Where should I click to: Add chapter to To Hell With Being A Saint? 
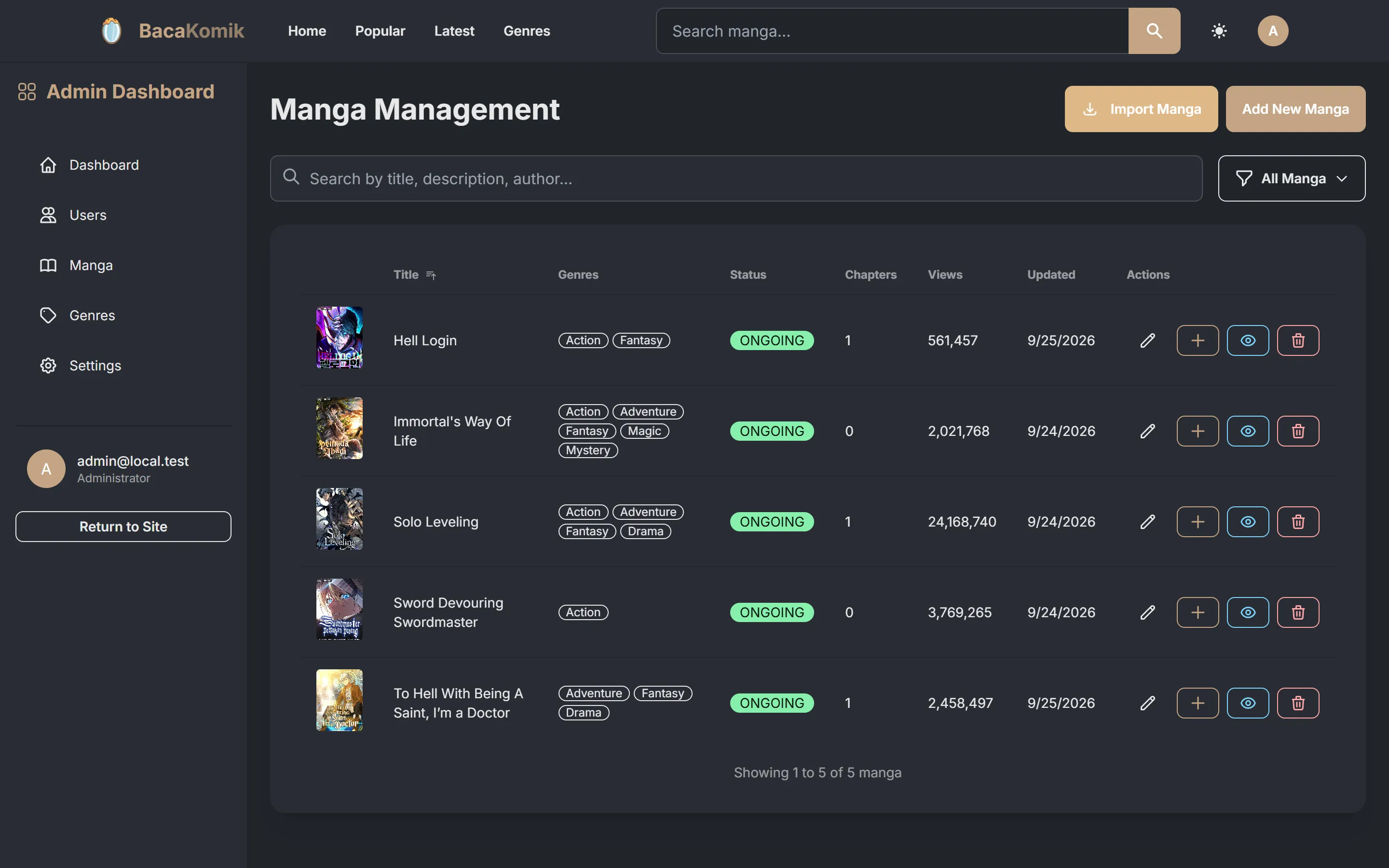click(x=1198, y=703)
